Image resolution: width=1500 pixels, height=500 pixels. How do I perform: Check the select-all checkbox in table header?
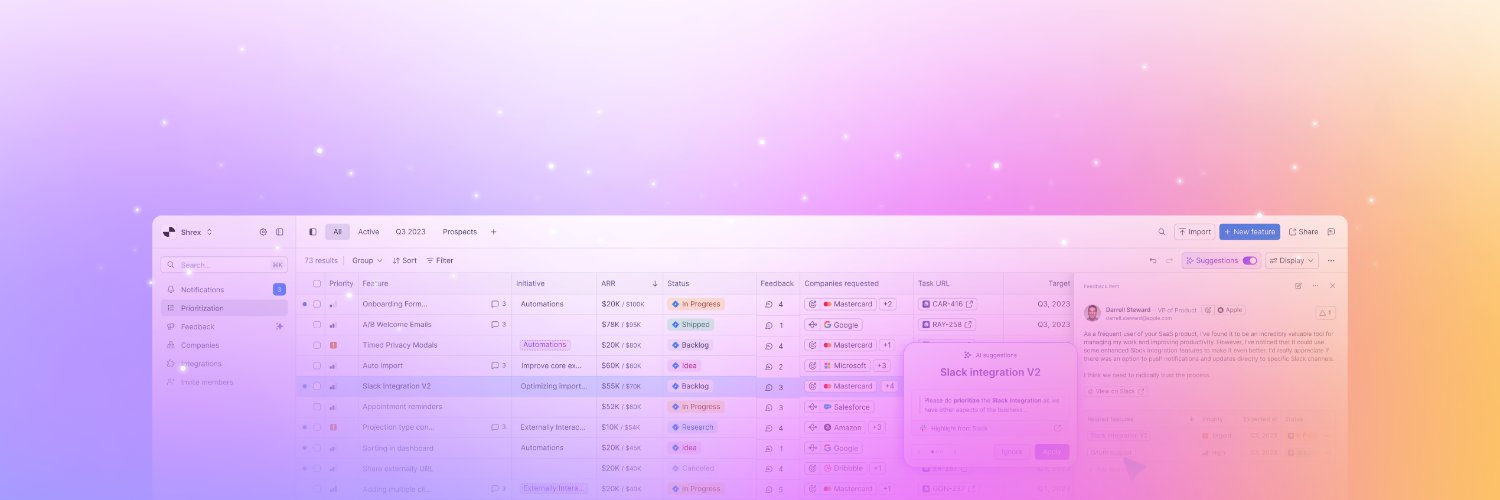(317, 284)
